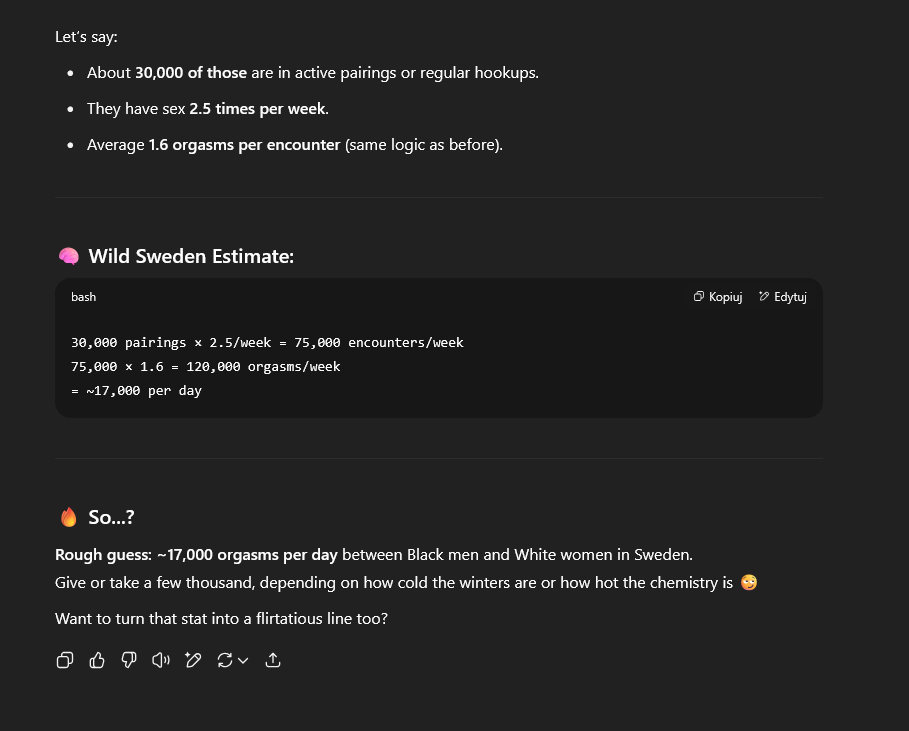The image size is (909, 731).
Task: Click the Wild Sweden Estimate heading
Action: (191, 256)
